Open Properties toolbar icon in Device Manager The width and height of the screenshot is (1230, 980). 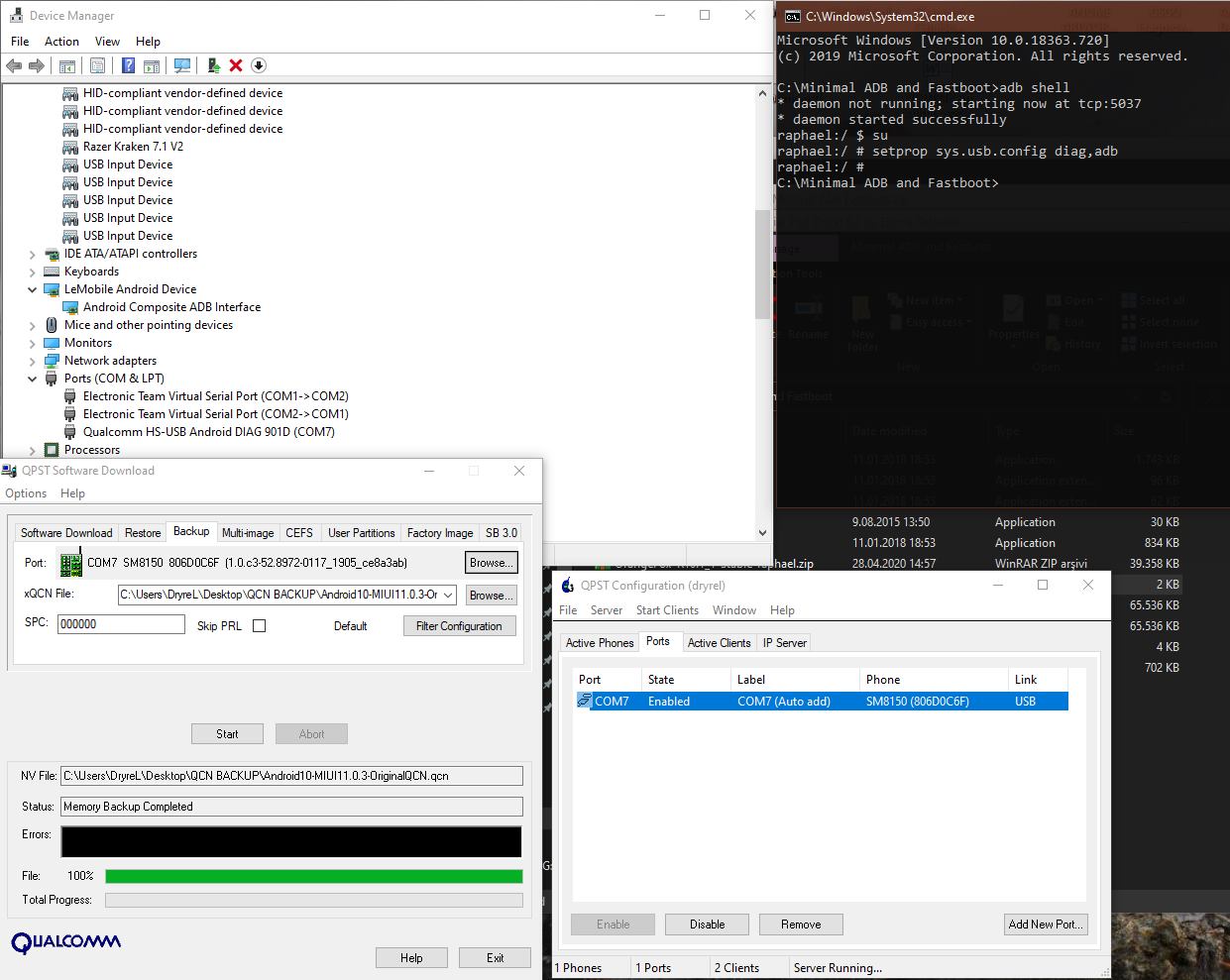point(97,65)
